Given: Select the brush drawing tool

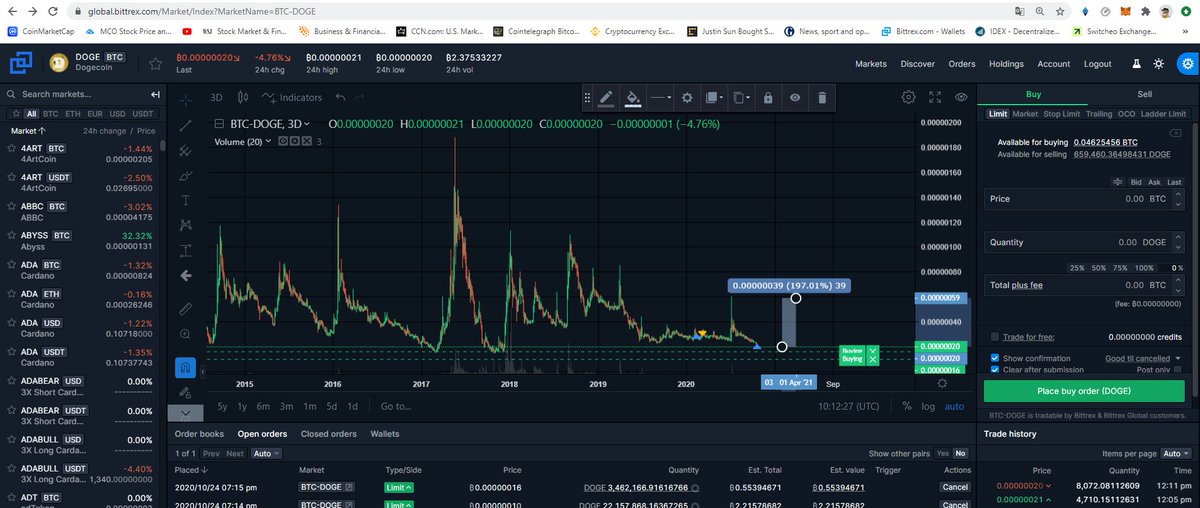Looking at the screenshot, I should [185, 175].
